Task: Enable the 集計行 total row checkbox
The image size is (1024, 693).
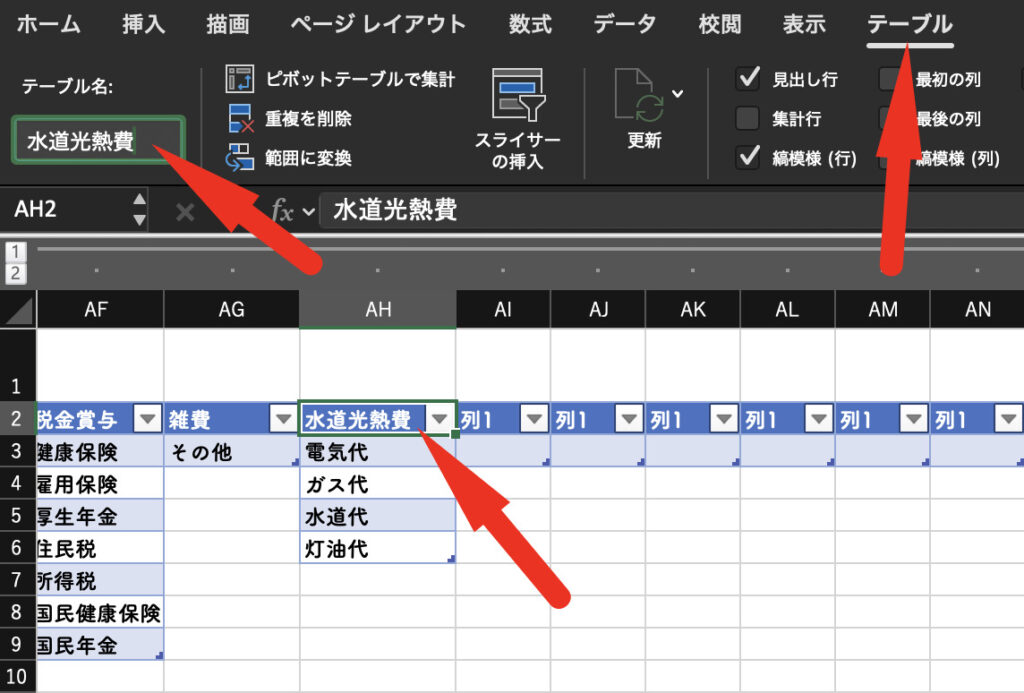Action: [x=747, y=119]
